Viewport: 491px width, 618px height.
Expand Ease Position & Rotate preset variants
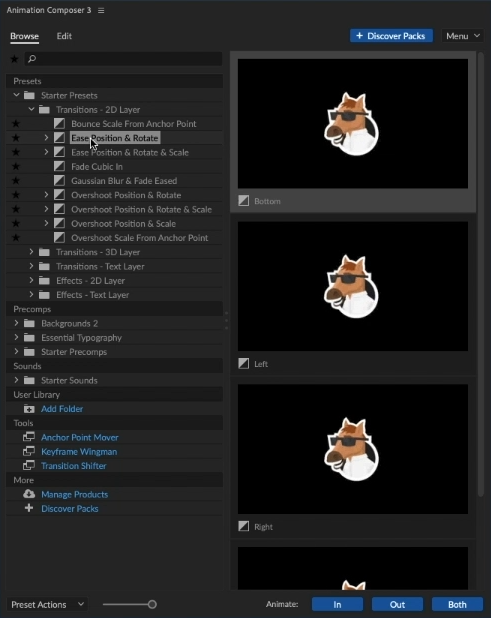coord(46,138)
